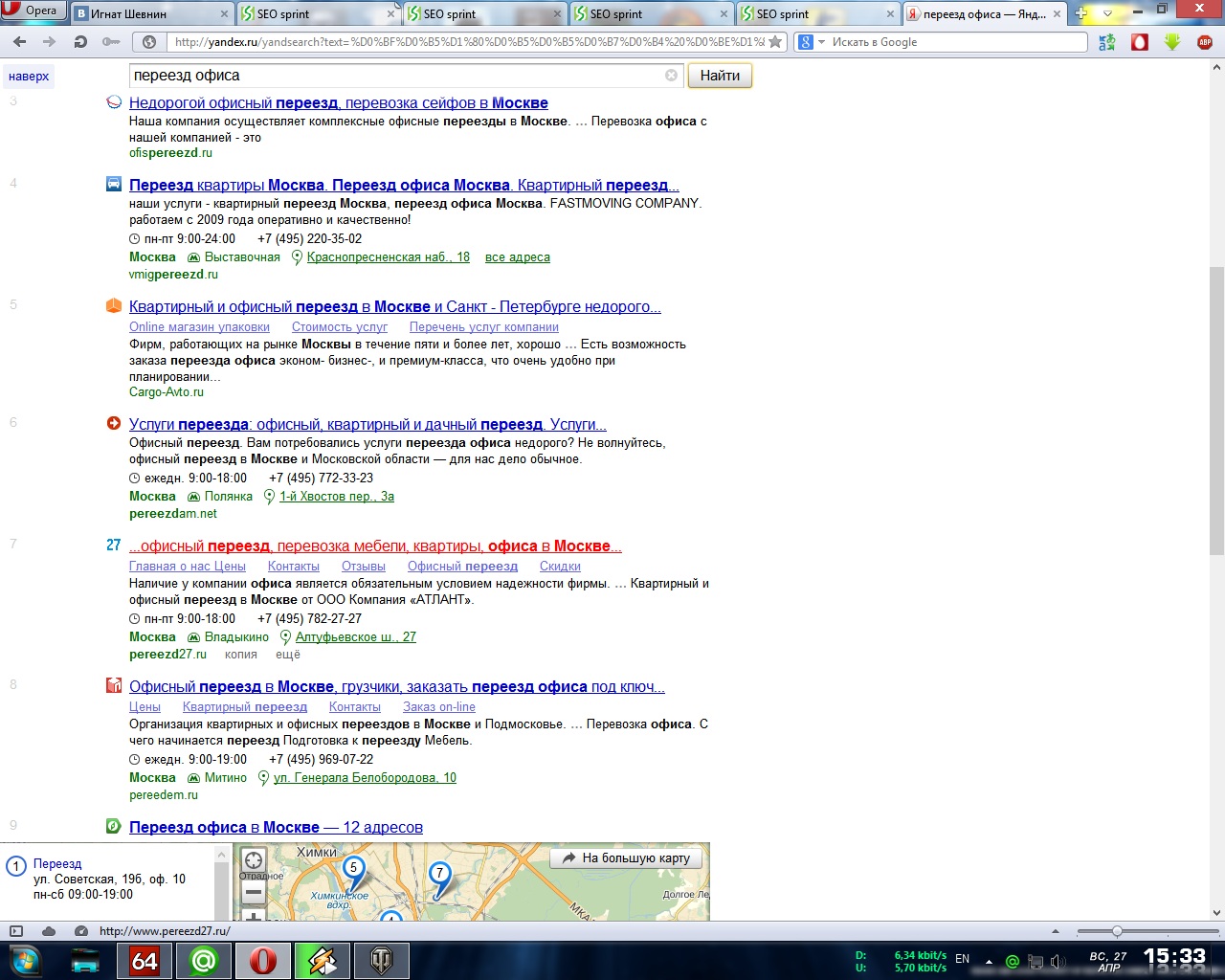The width and height of the screenshot is (1225, 980).
Task: Open Онлайн магазин упаковки sublink
Action: click(199, 327)
